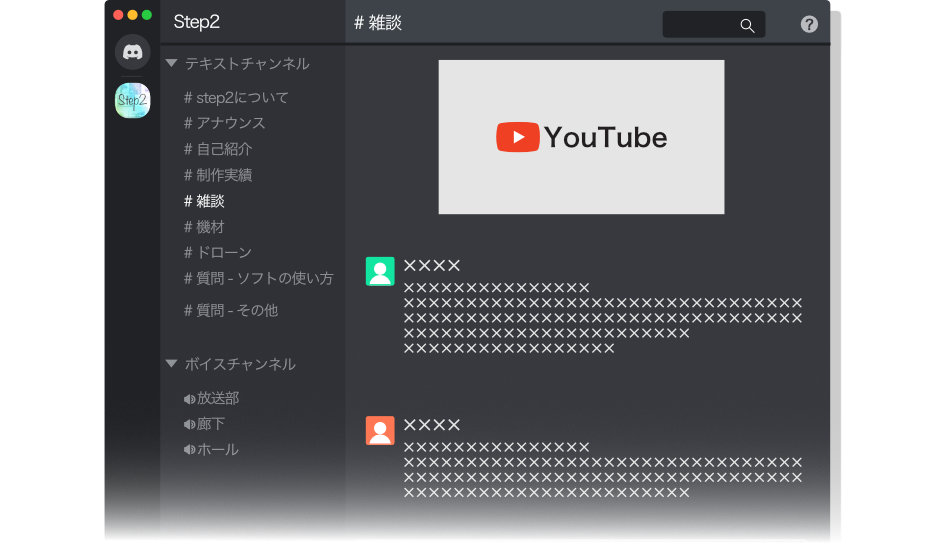This screenshot has height=550, width=935.
Task: Click speaker icon beside ホール
Action: click(x=189, y=450)
